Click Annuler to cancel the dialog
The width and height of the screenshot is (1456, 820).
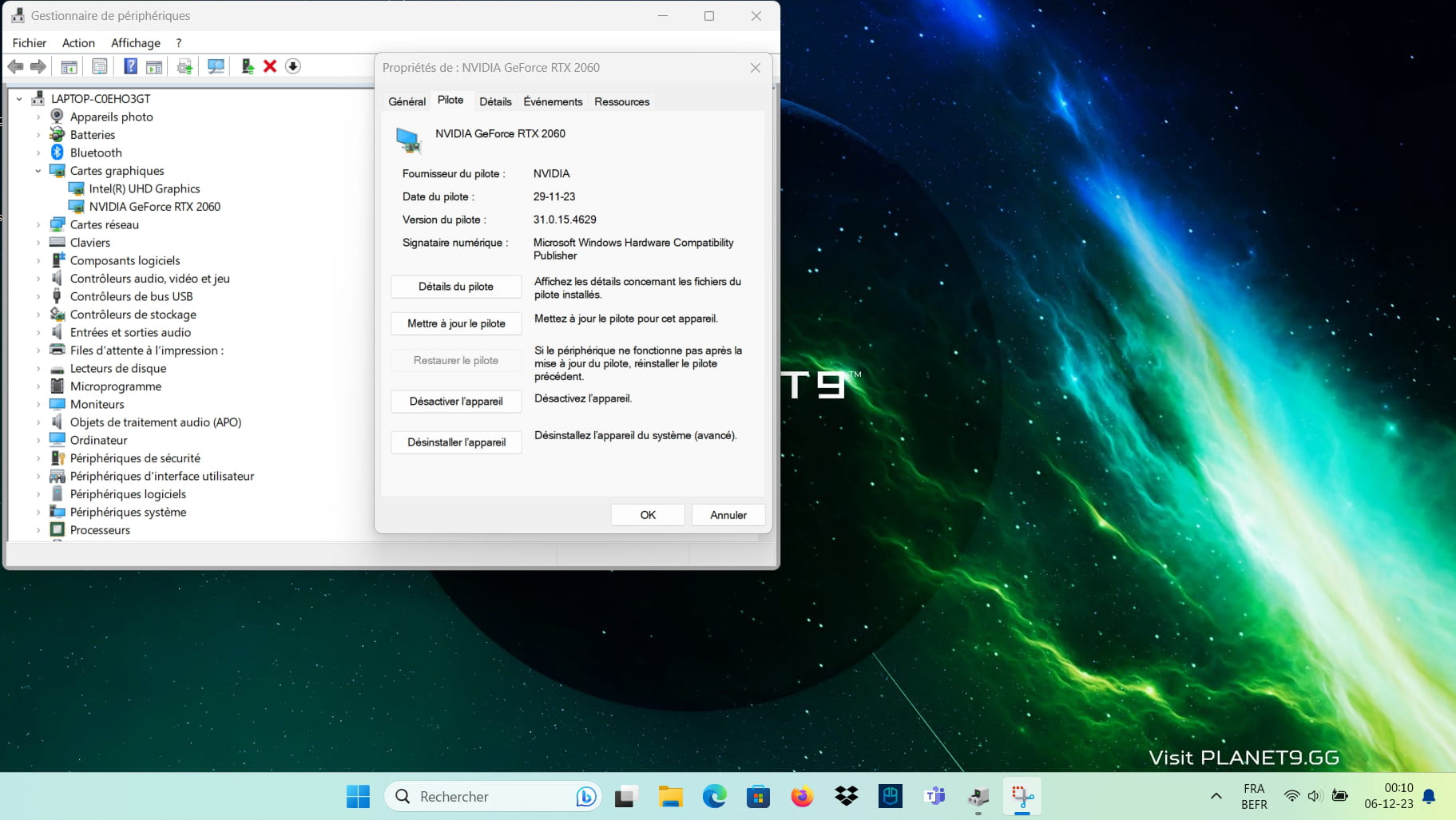click(x=728, y=515)
